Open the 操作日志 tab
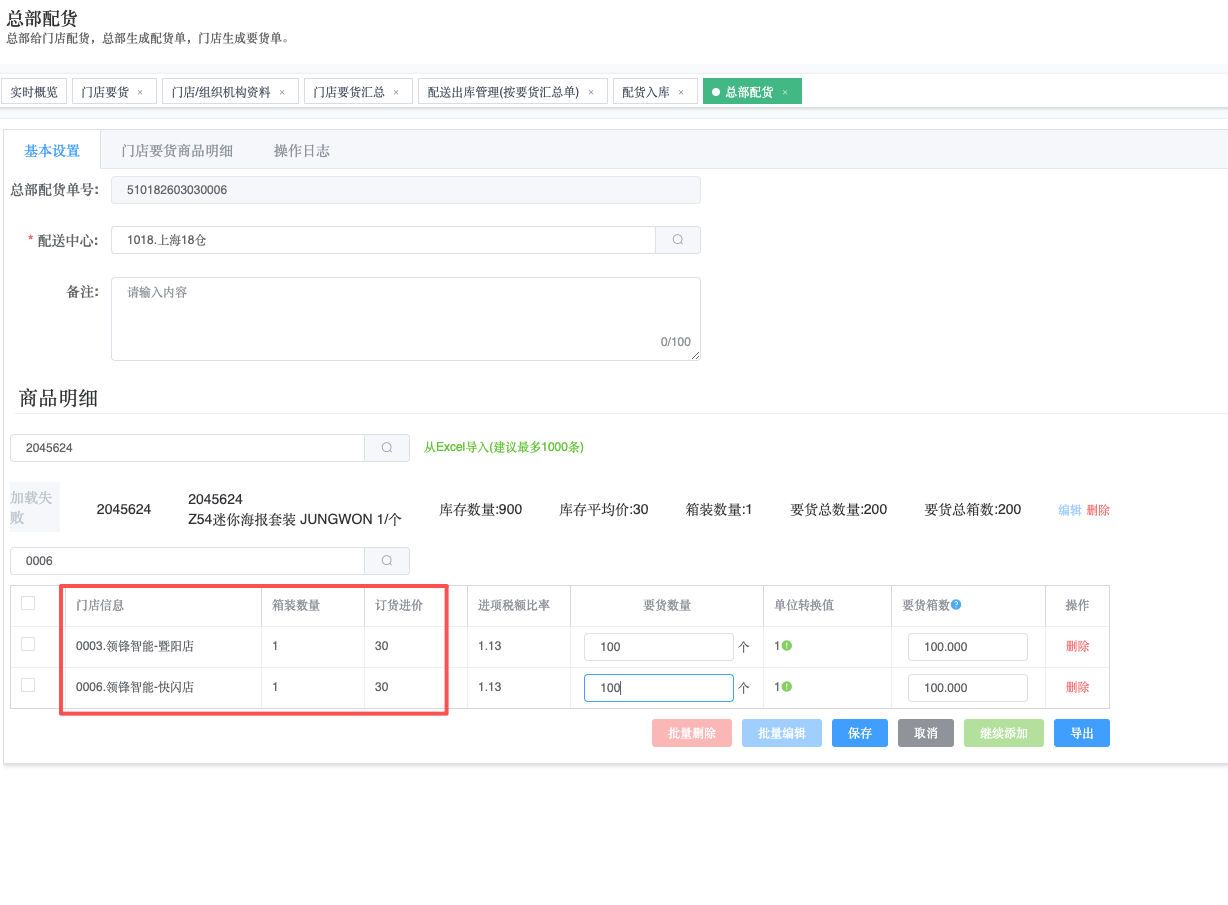 [302, 151]
